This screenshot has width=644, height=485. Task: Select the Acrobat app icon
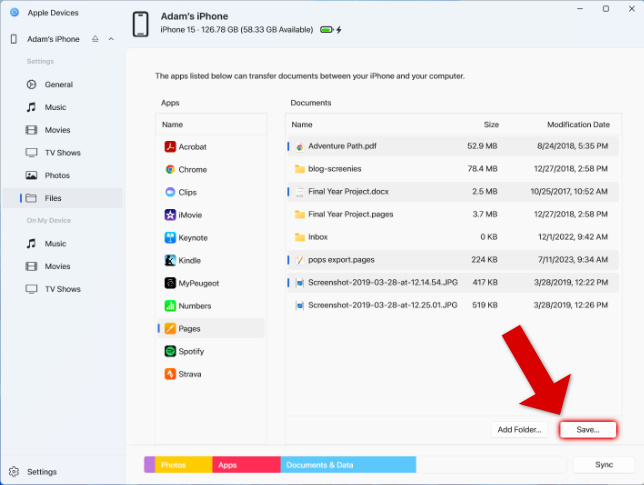coord(170,147)
